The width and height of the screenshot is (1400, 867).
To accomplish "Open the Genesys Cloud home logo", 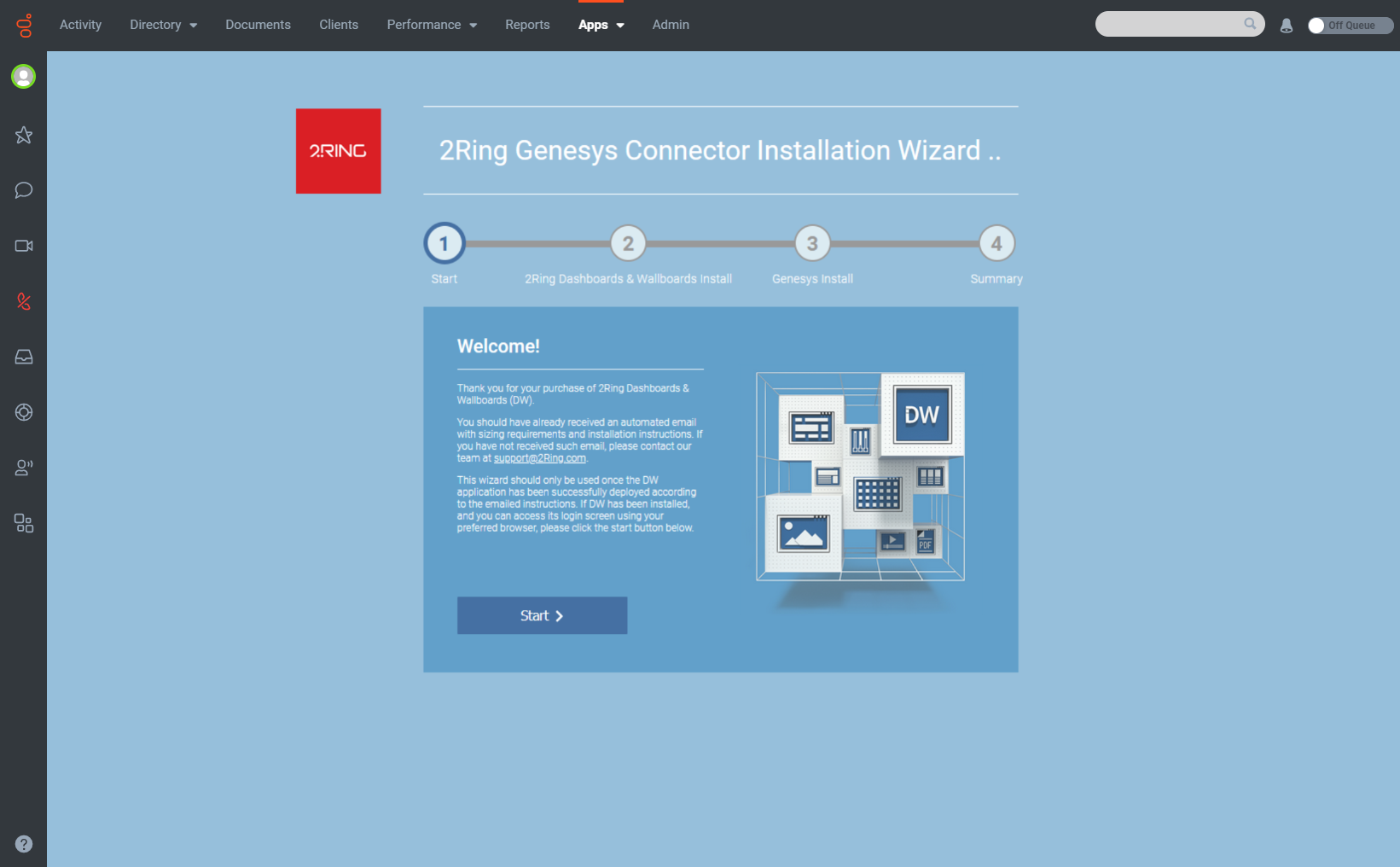I will coord(23,25).
